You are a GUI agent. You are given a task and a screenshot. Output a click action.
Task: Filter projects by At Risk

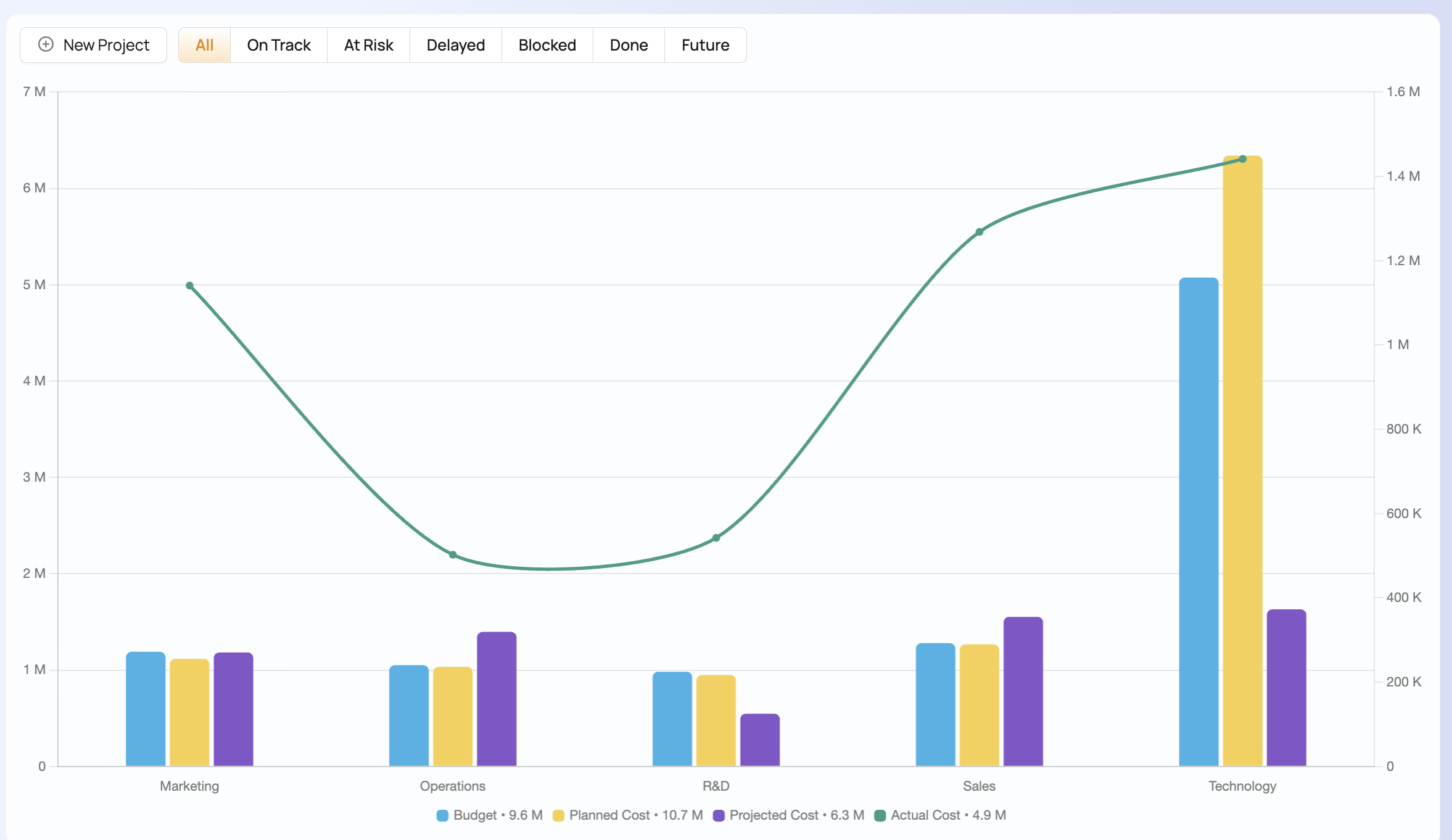coord(368,45)
